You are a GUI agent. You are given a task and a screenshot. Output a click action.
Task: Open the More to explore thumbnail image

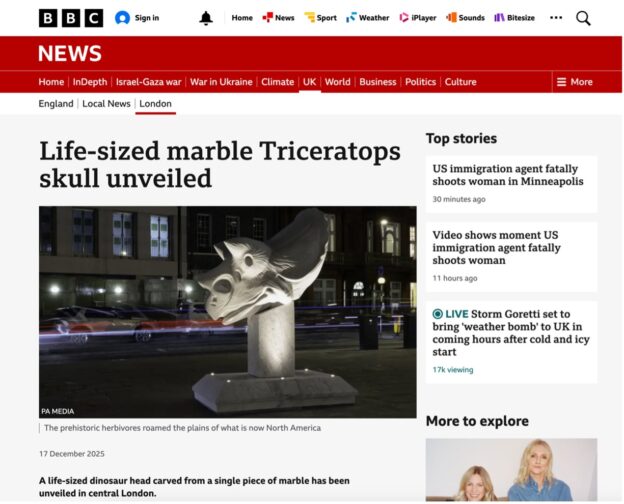(x=511, y=470)
